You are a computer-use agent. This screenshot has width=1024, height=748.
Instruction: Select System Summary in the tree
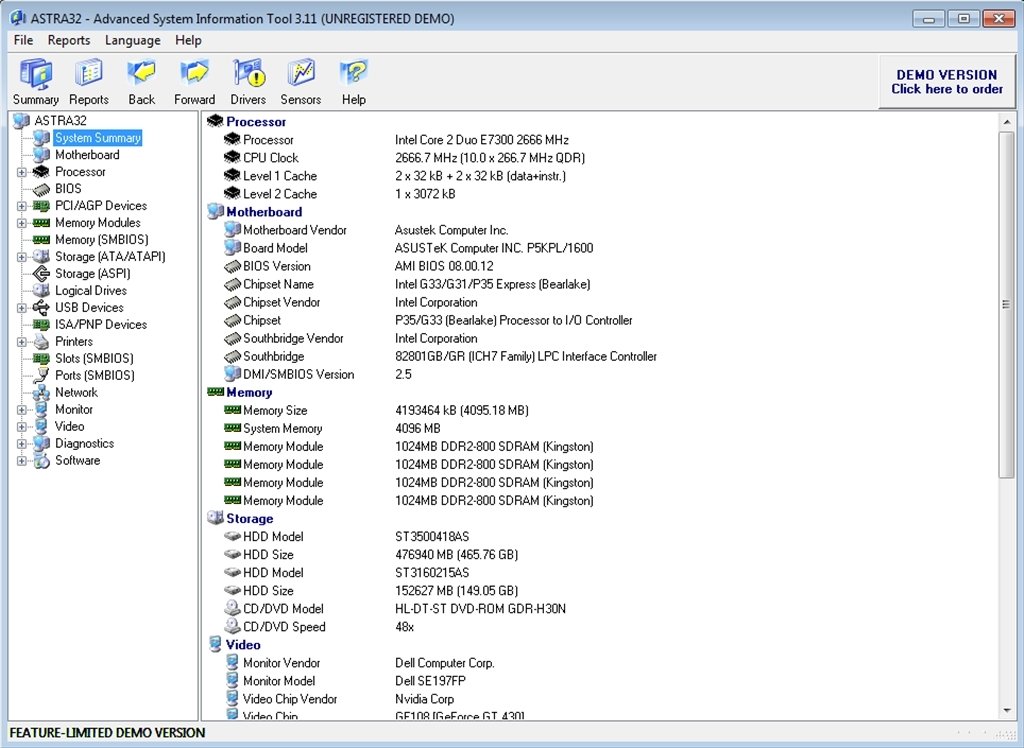(x=97, y=138)
